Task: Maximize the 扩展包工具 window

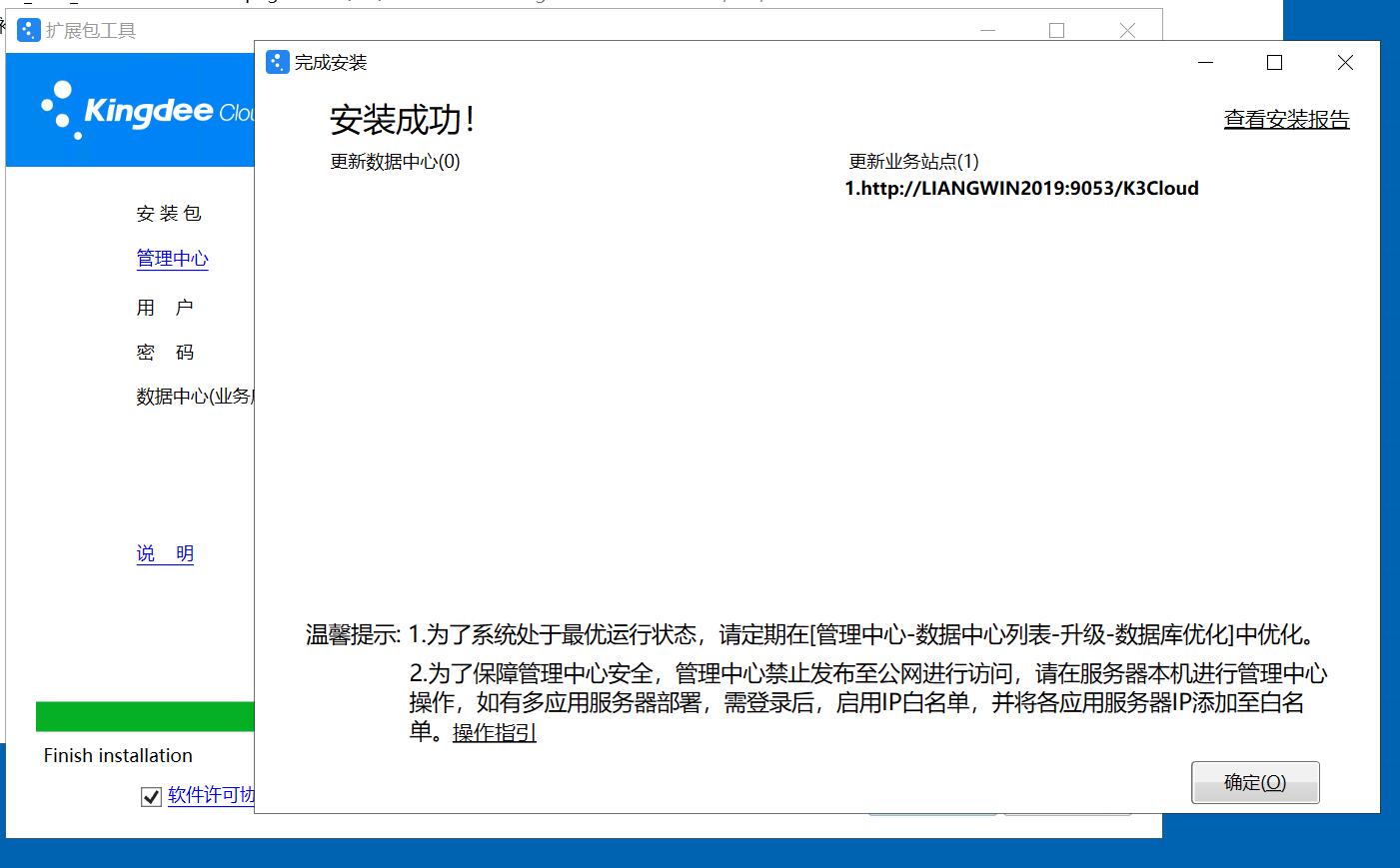Action: [1056, 31]
